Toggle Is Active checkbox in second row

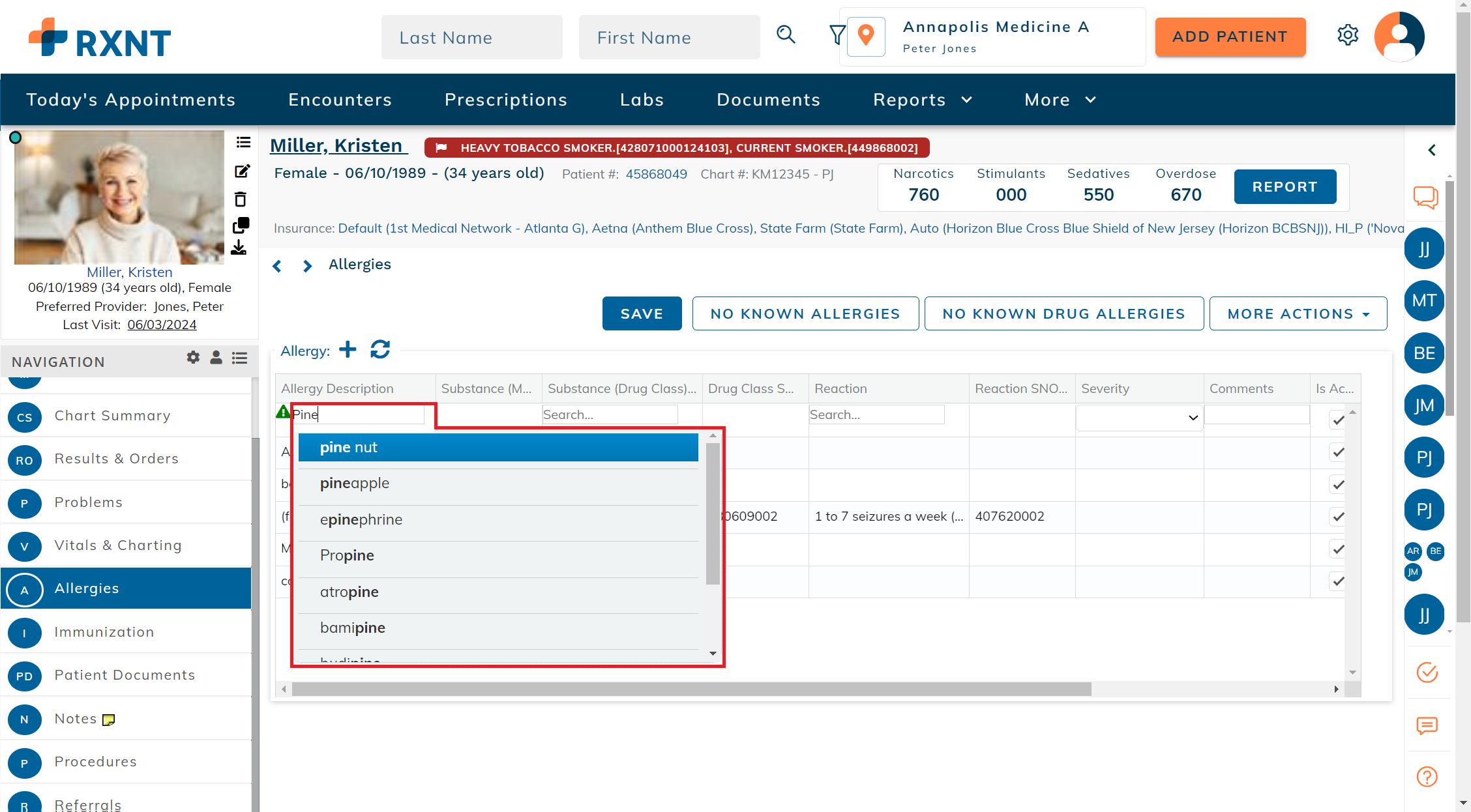[1338, 452]
